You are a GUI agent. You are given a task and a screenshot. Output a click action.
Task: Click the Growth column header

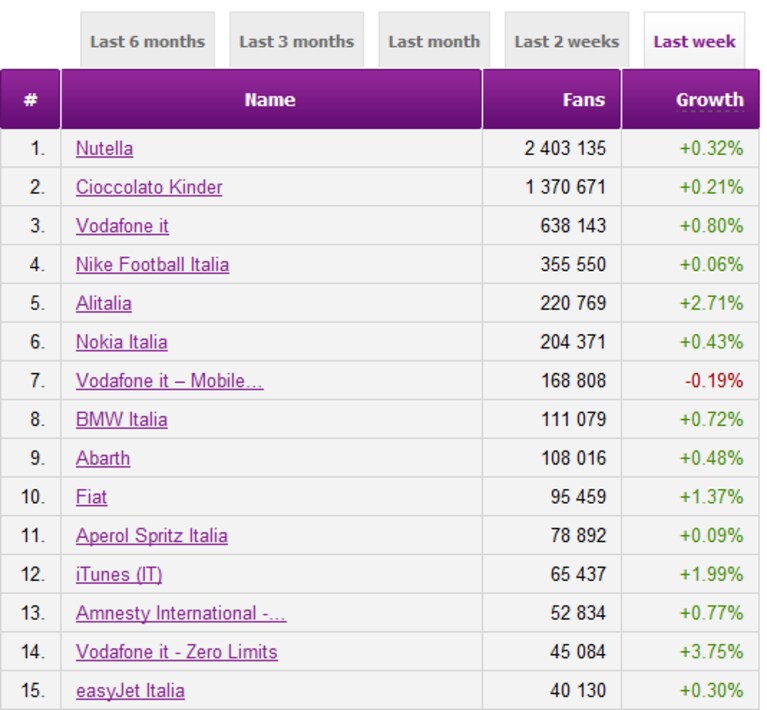[x=690, y=99]
